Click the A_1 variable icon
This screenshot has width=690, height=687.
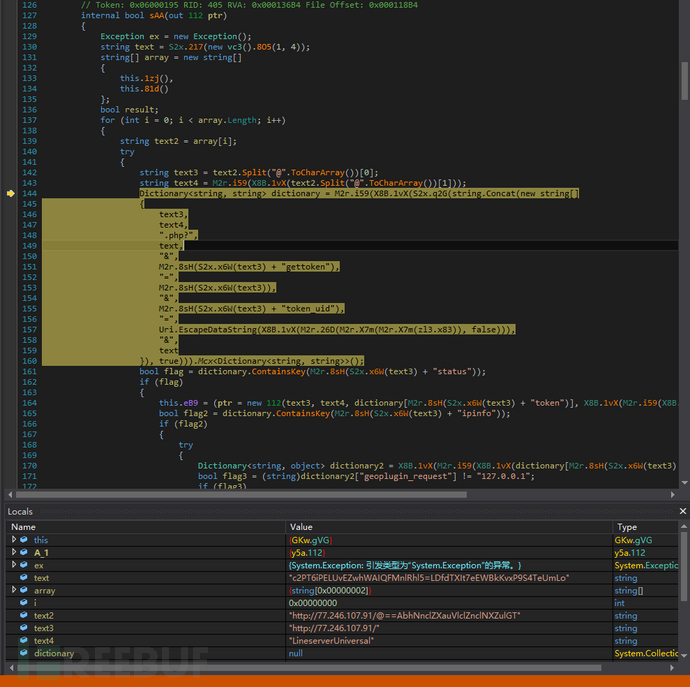coord(24,552)
